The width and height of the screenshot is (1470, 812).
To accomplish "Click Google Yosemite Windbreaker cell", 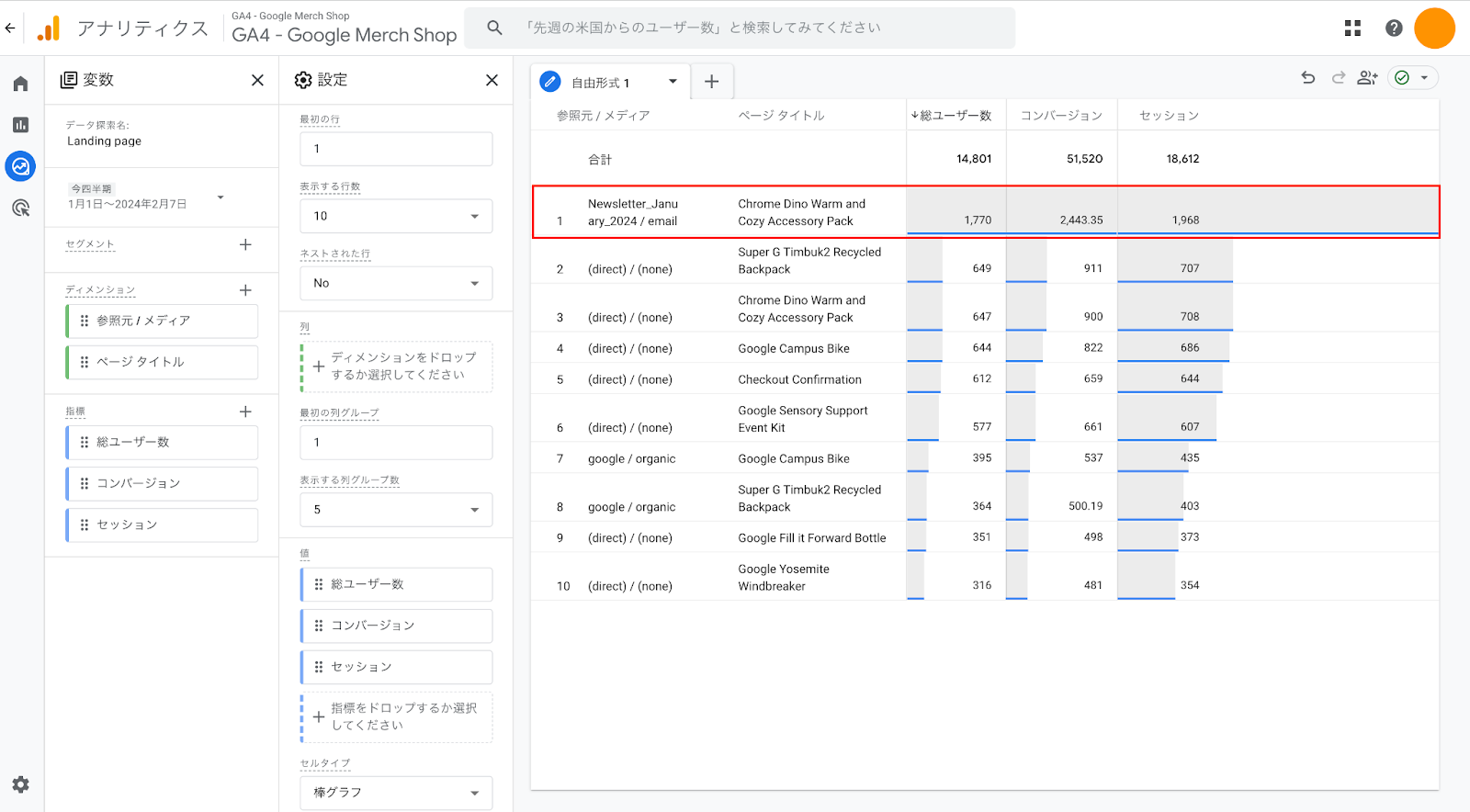I will pyautogui.click(x=784, y=578).
